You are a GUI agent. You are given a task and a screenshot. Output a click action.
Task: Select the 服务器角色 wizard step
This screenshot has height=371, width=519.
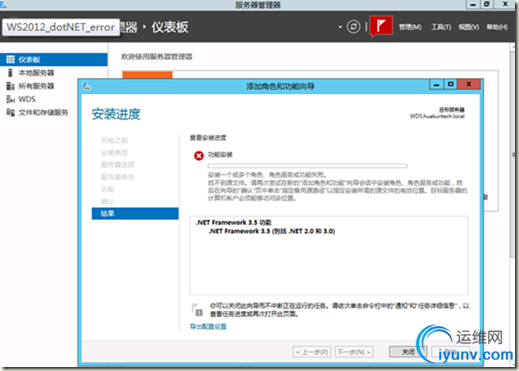(x=117, y=177)
